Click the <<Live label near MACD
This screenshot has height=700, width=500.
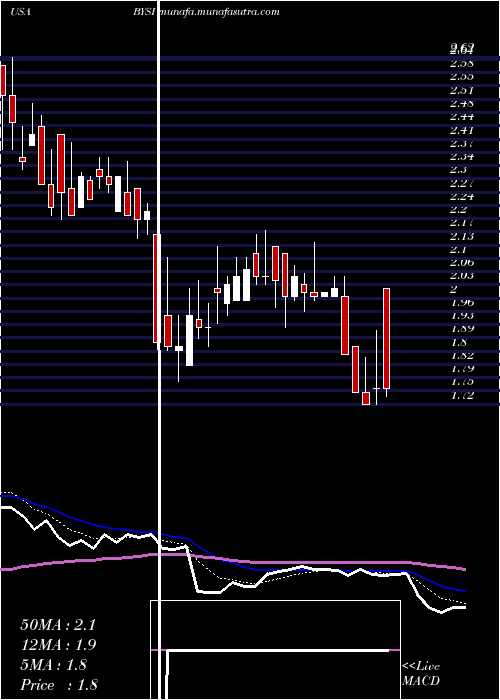click(421, 667)
